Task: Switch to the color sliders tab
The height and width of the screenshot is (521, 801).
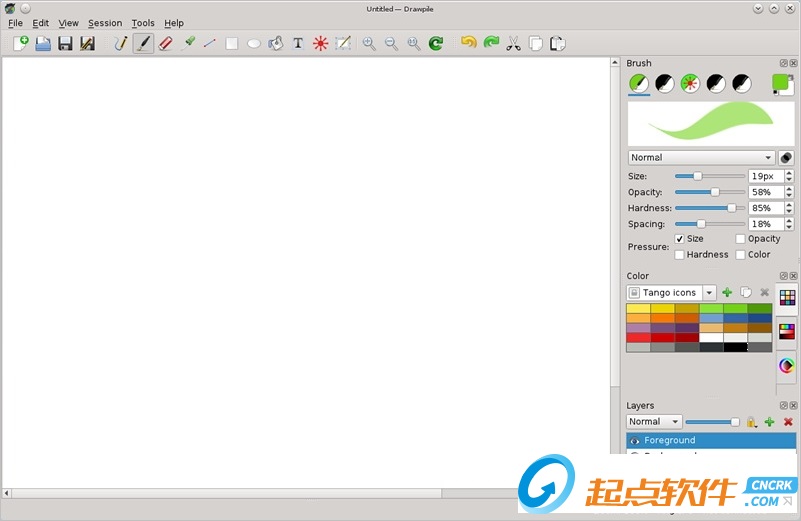Action: click(x=787, y=331)
